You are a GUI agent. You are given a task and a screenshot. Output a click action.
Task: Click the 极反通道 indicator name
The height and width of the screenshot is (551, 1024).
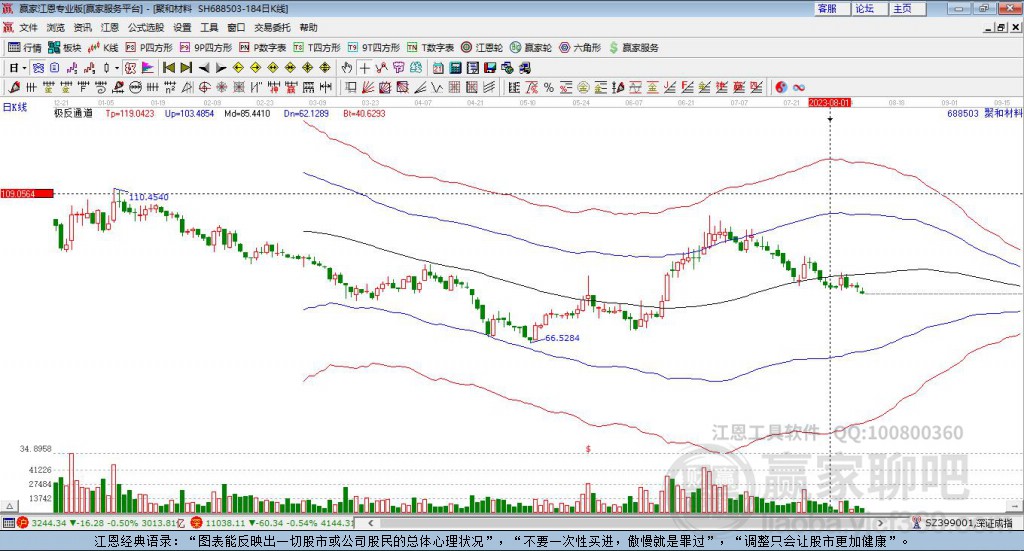[x=73, y=113]
